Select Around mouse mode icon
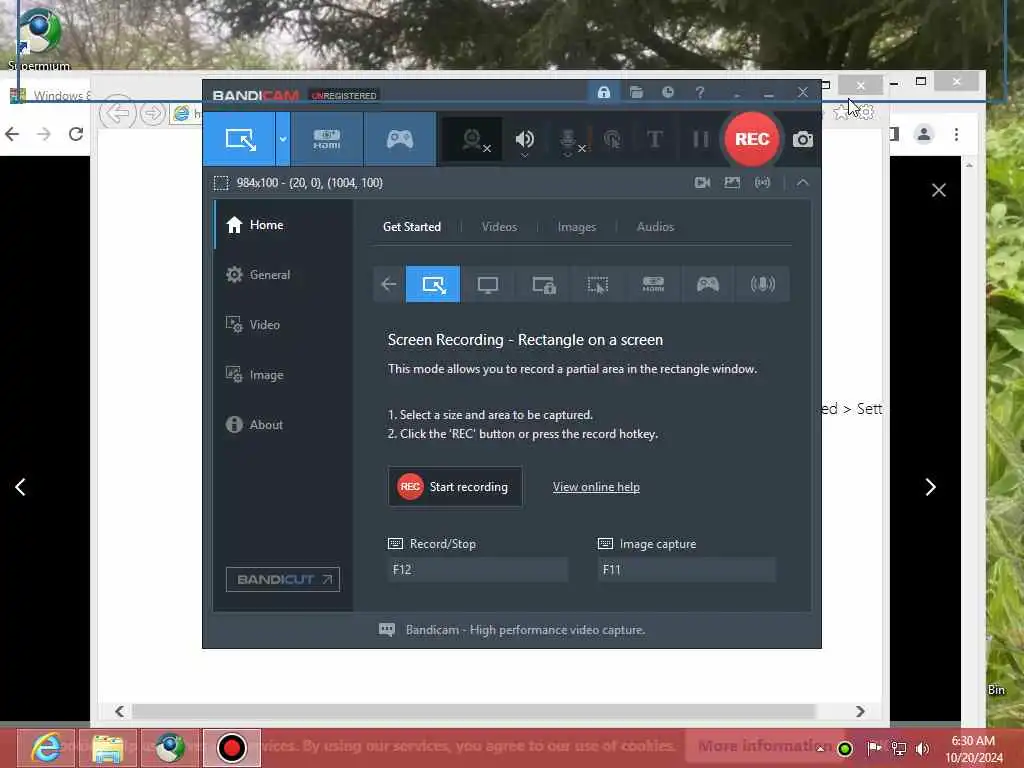Viewport: 1024px width, 768px height. (x=598, y=284)
